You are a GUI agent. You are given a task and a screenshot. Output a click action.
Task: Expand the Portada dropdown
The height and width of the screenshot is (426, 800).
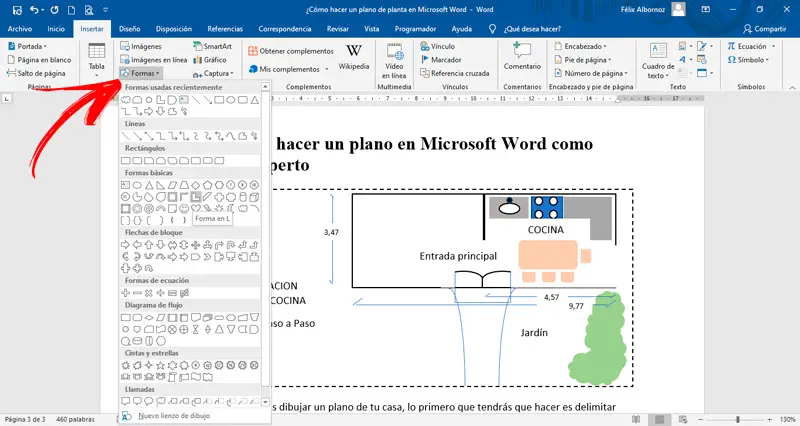(x=28, y=46)
